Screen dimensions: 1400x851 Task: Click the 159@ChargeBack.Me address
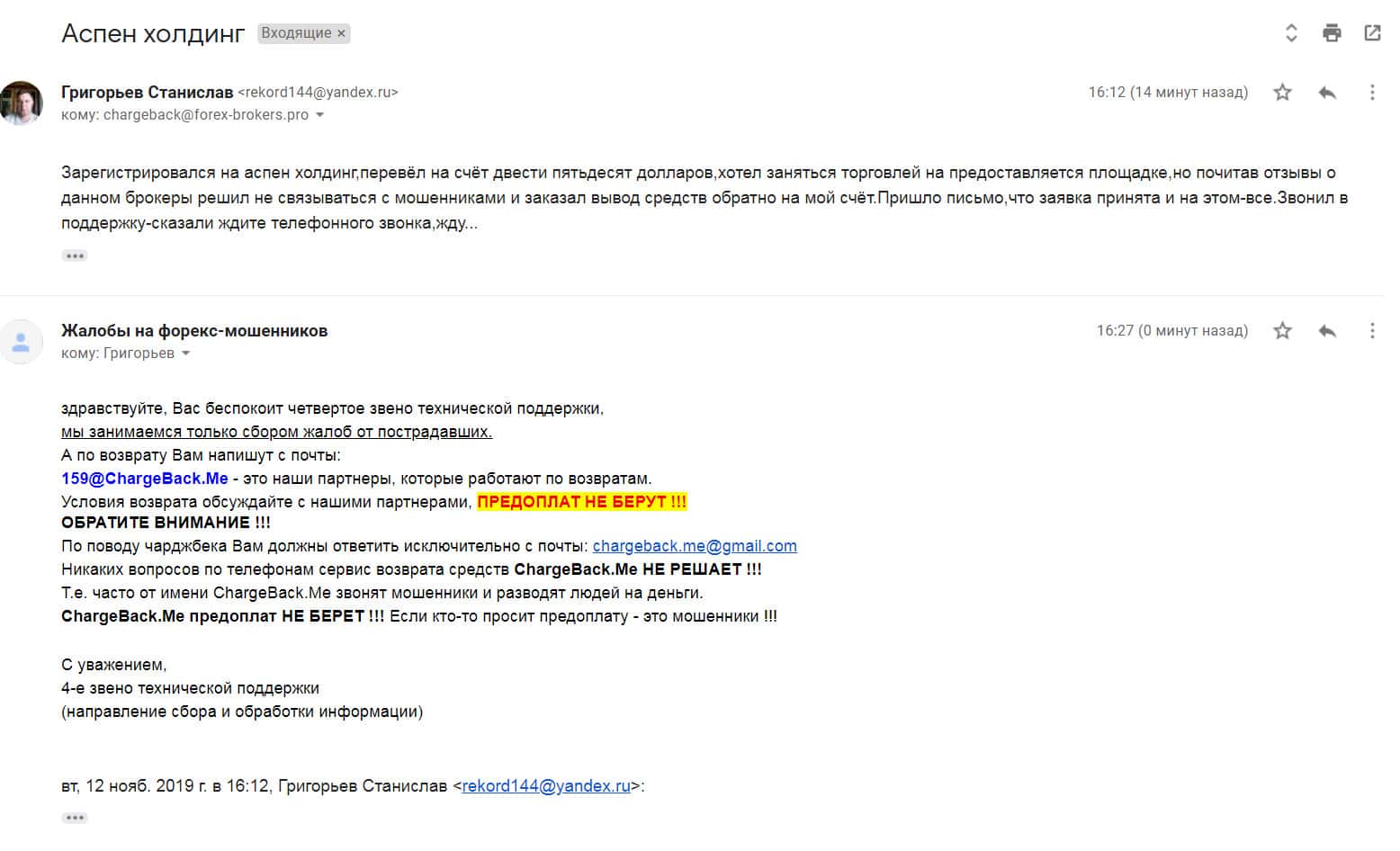[x=145, y=479]
